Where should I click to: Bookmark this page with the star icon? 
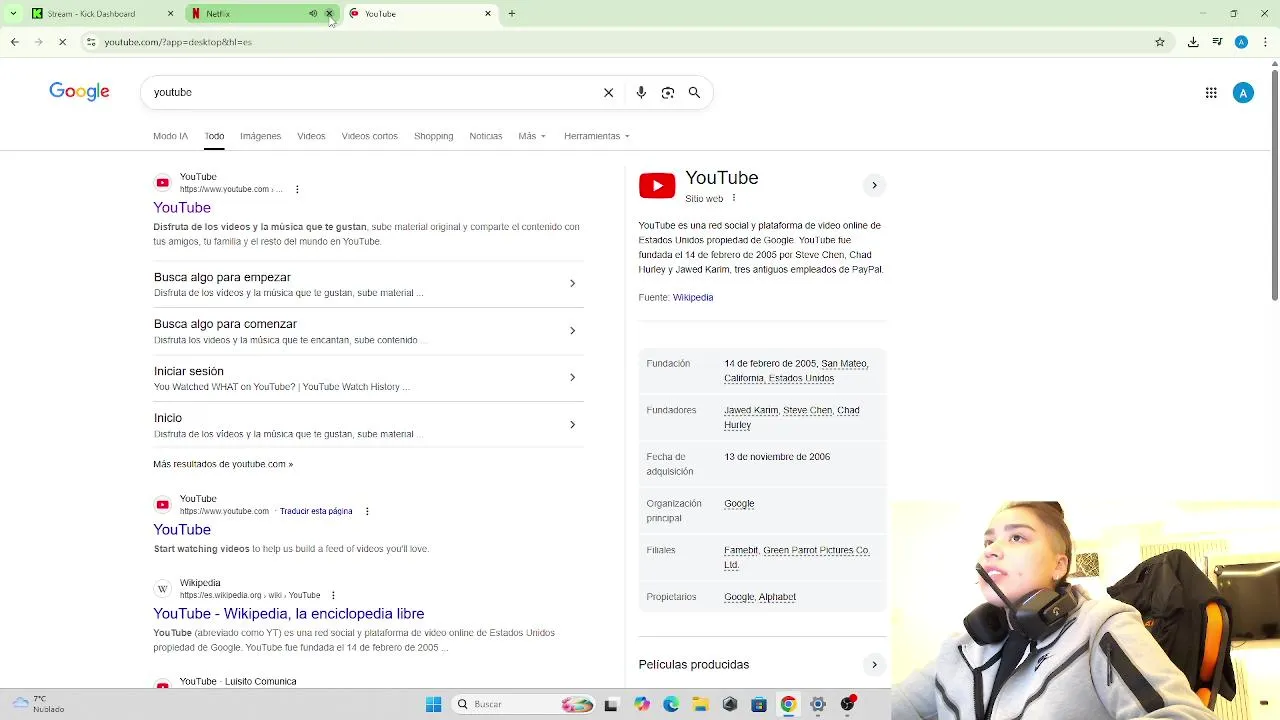coord(1160,42)
